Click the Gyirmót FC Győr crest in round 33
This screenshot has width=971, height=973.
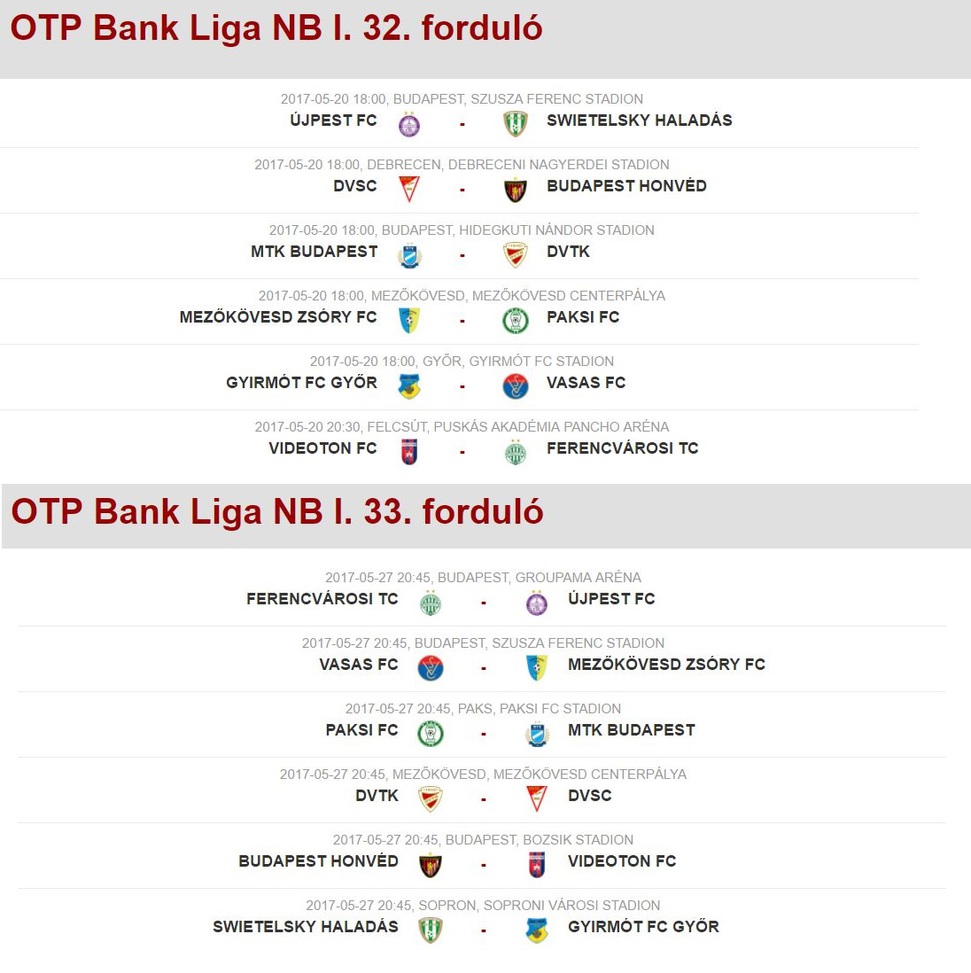(536, 931)
